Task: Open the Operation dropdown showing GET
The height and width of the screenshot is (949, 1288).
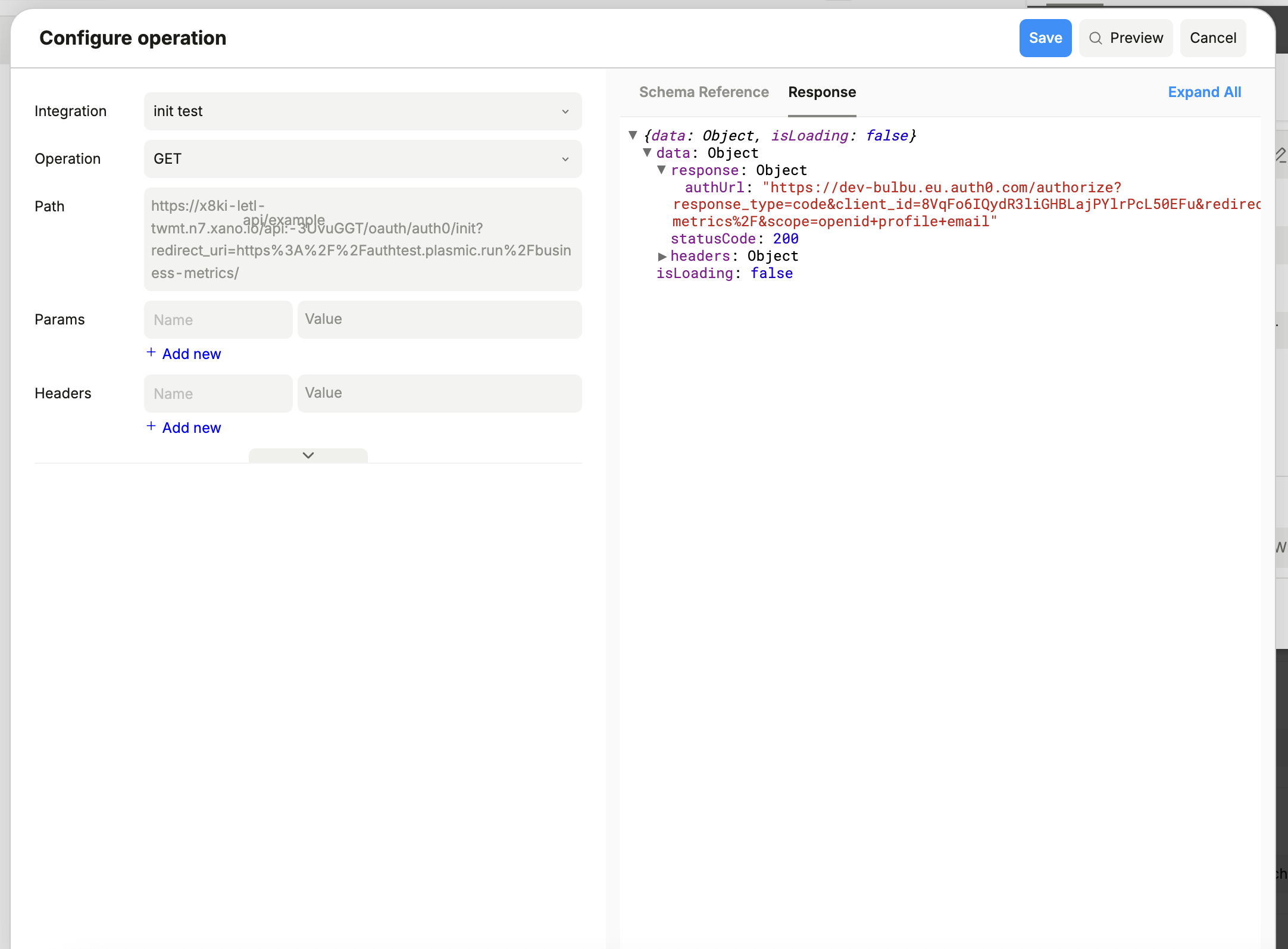Action: tap(362, 159)
